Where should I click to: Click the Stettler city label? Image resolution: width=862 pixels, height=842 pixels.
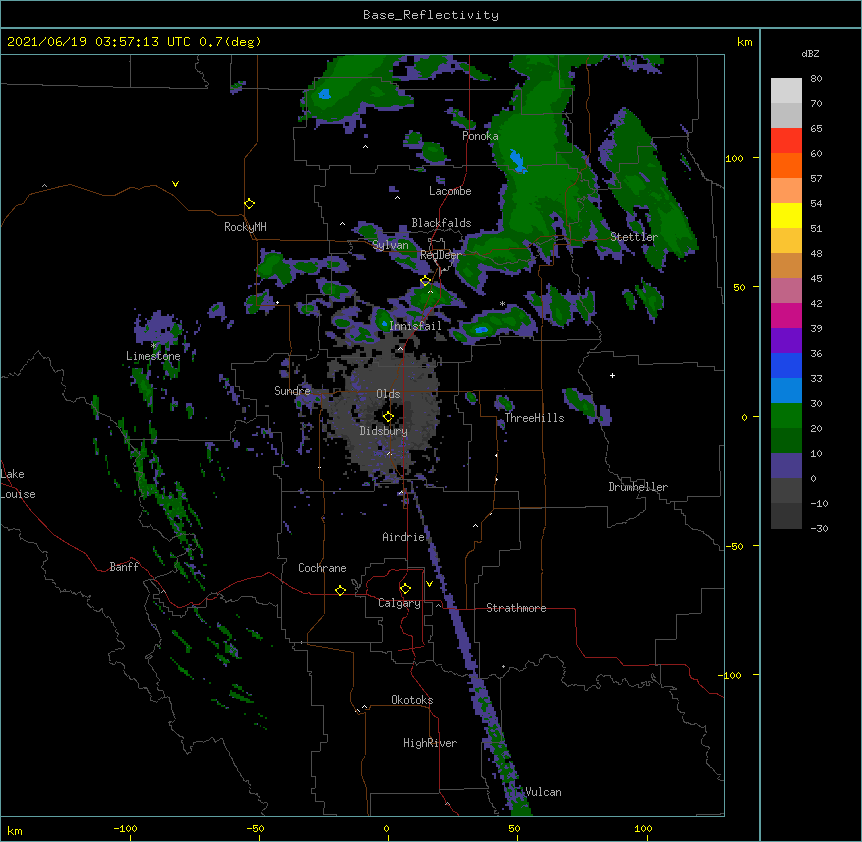click(x=634, y=237)
